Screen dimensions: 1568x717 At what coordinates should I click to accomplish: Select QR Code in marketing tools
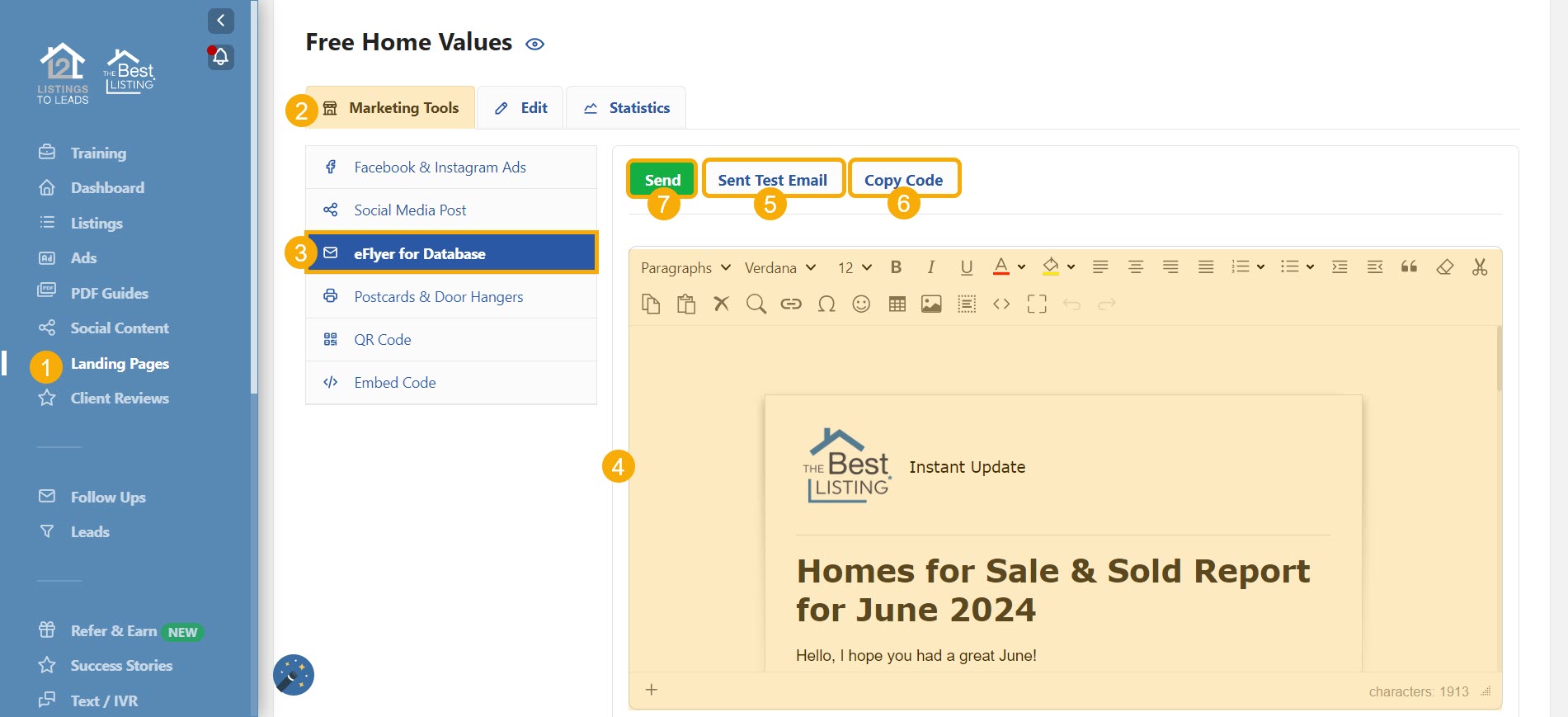coord(382,340)
